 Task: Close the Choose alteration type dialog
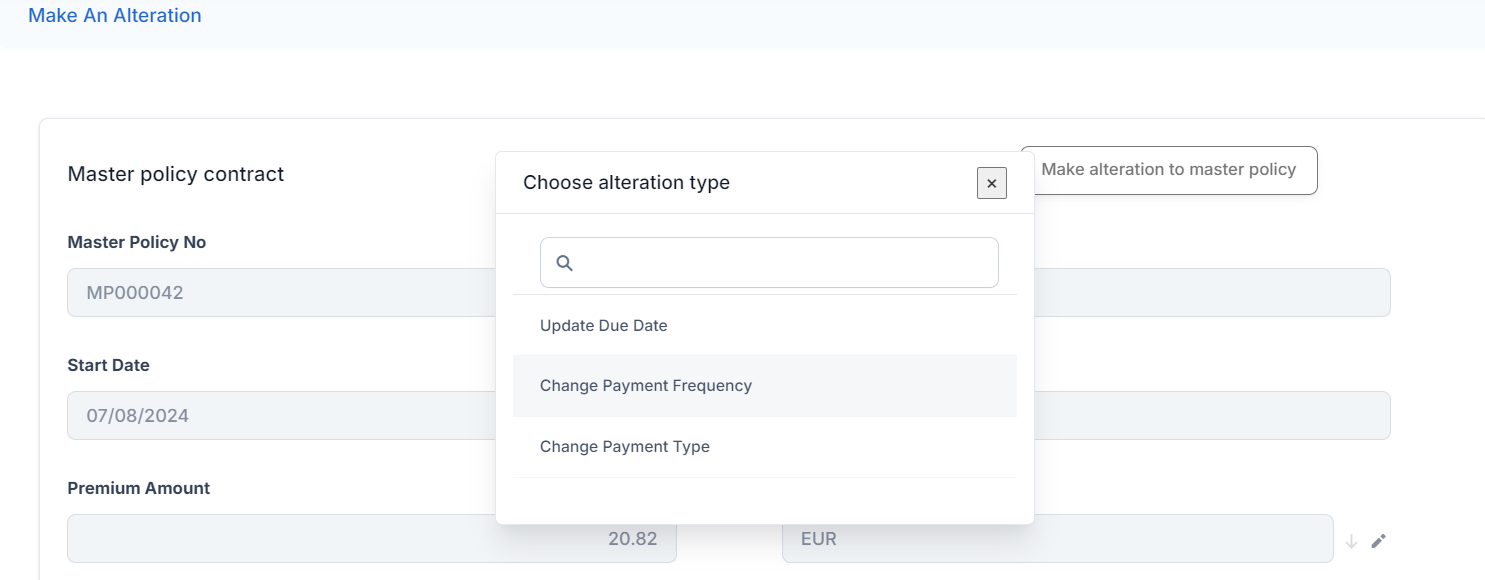click(991, 183)
